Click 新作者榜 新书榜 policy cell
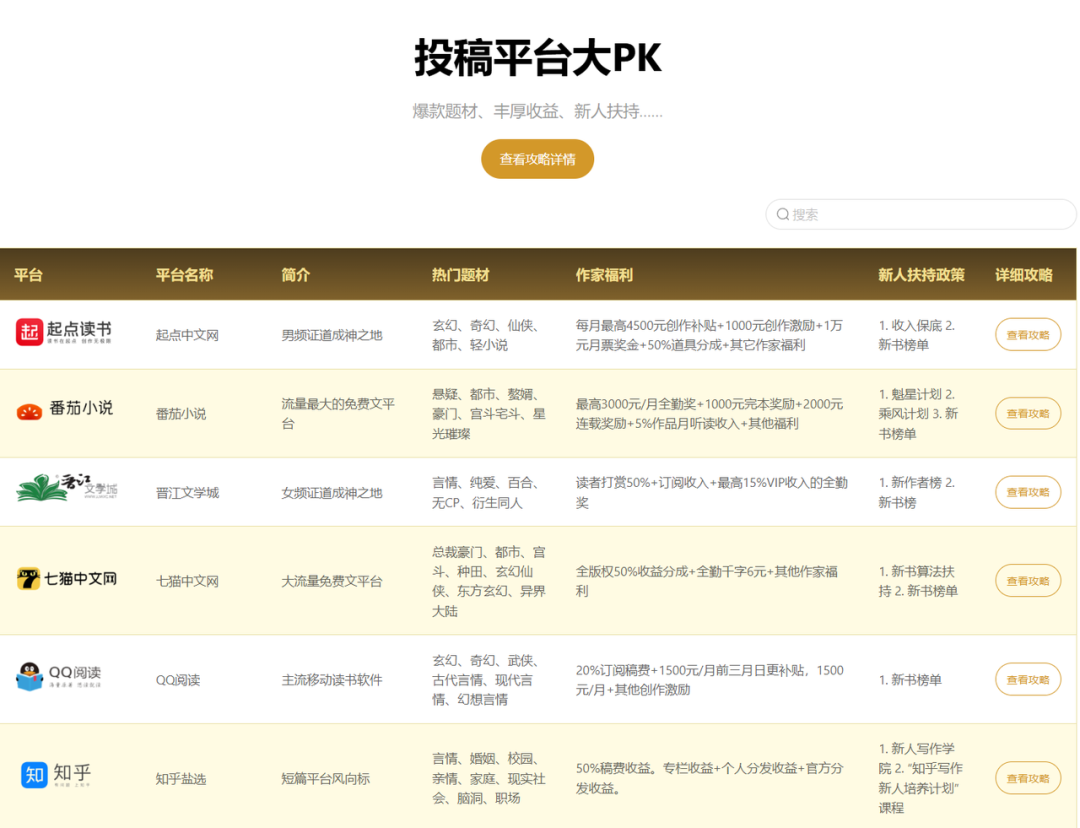 pos(917,493)
